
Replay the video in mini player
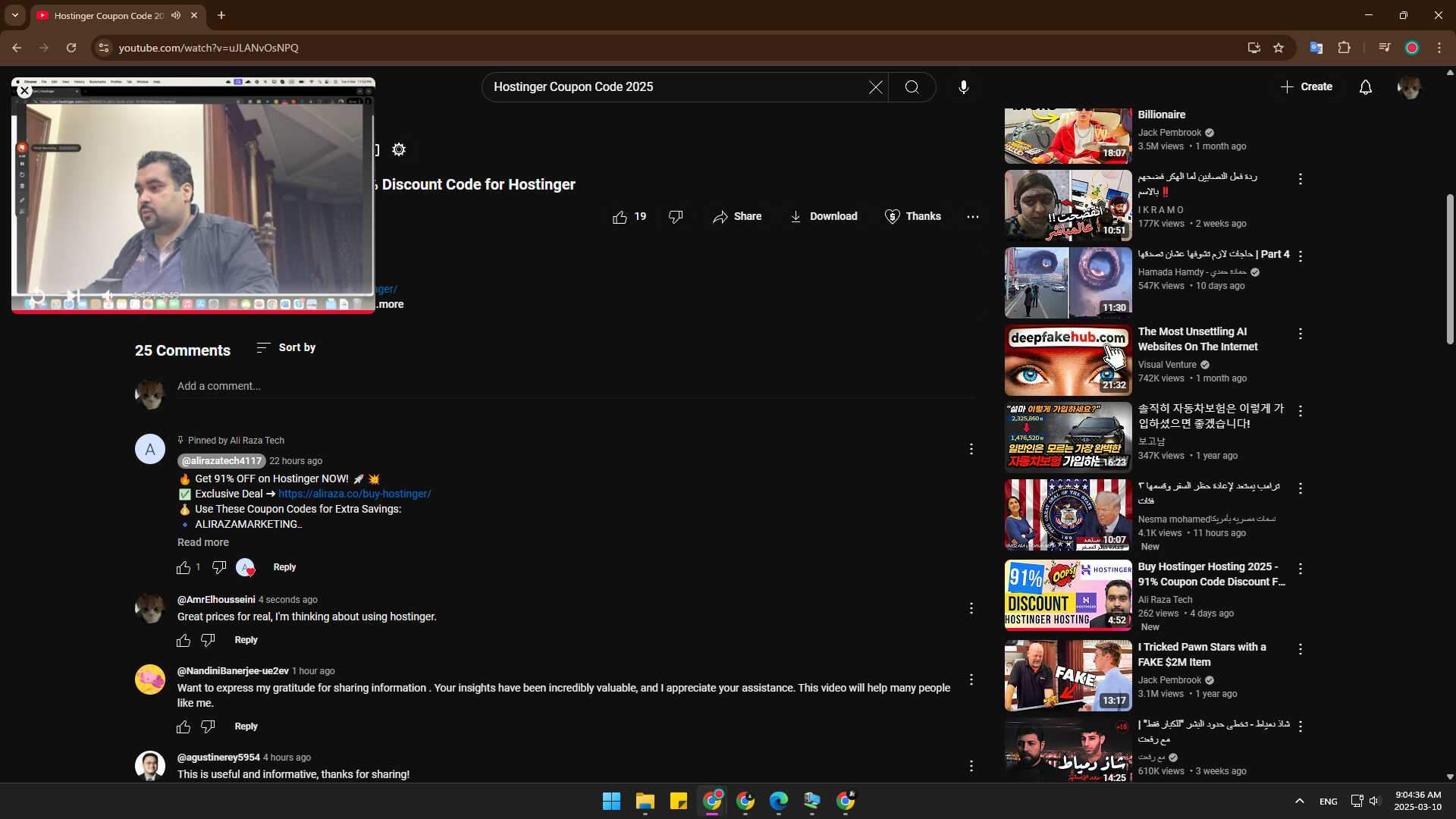point(38,295)
